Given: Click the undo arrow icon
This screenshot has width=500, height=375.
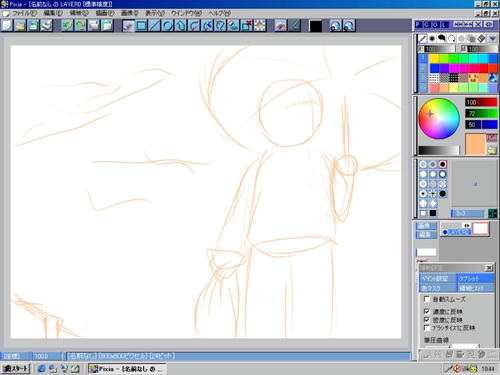Looking at the screenshot, I should click(x=67, y=26).
